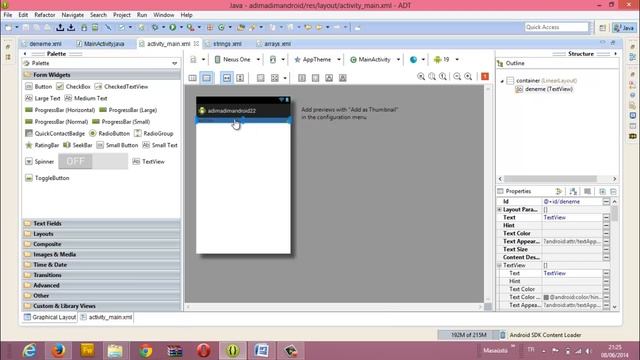
Task: Select the CheckedTextView widget
Action: [122, 87]
